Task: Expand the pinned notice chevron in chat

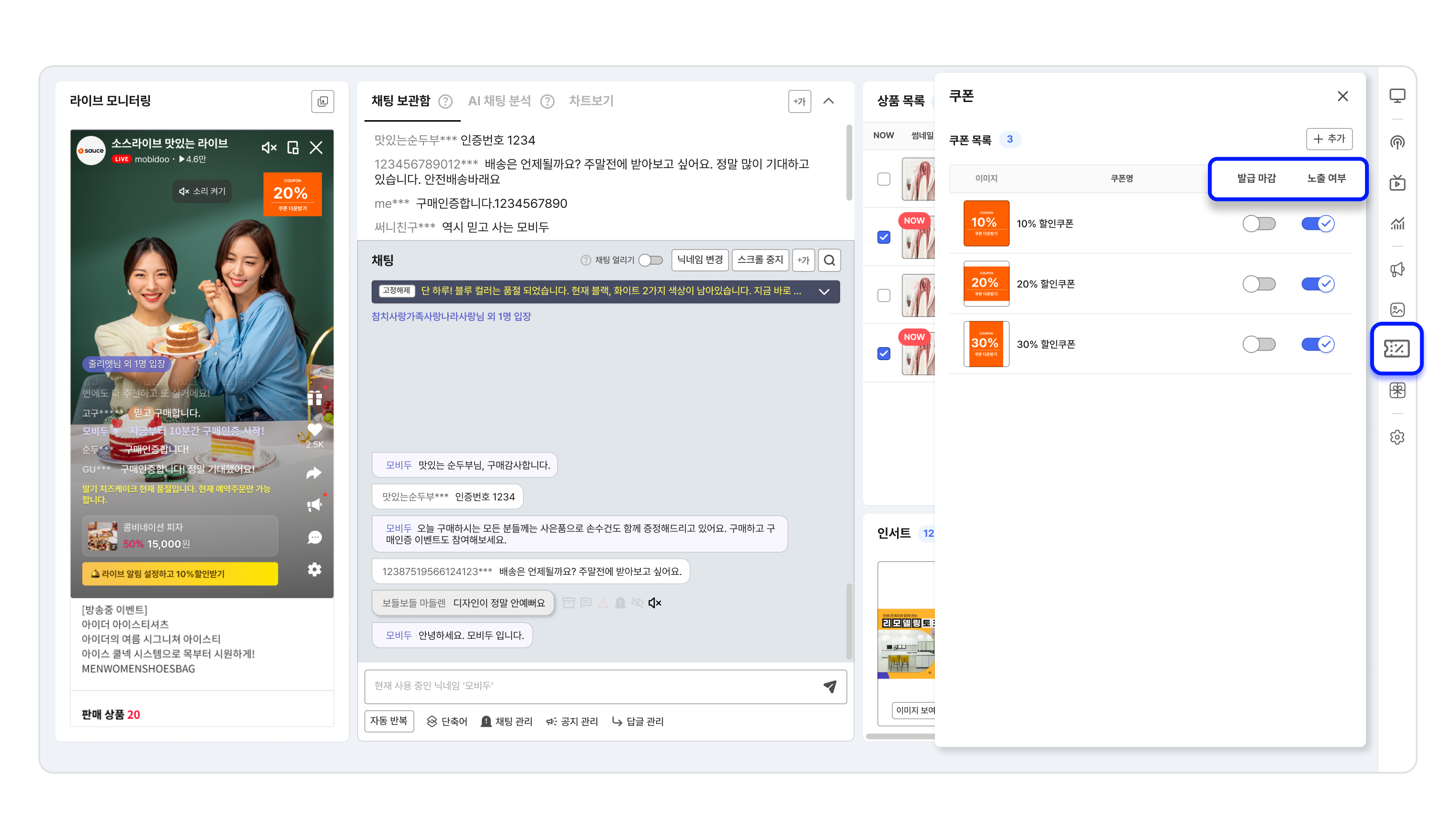Action: tap(824, 292)
